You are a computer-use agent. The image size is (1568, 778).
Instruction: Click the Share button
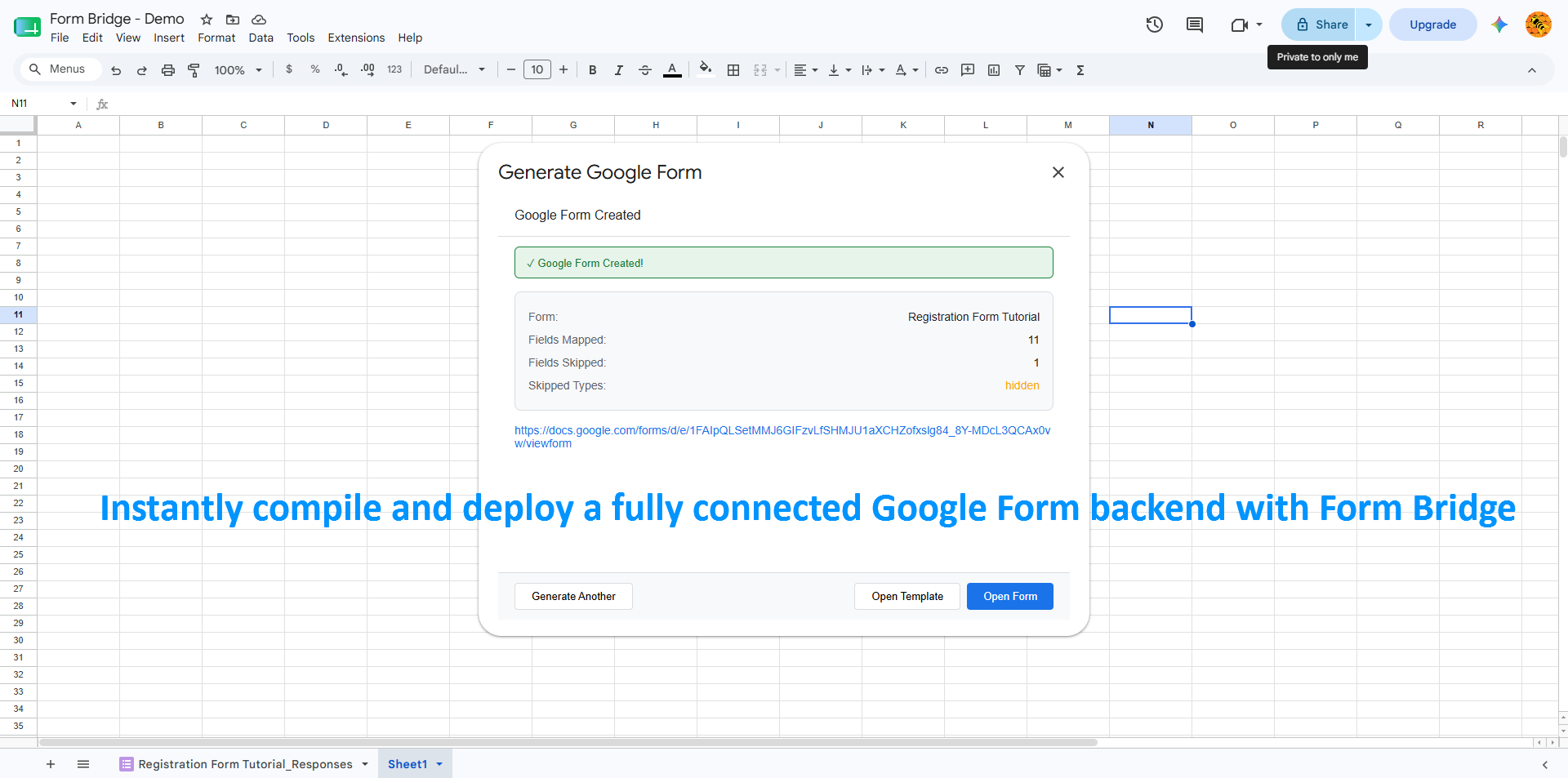tap(1319, 24)
